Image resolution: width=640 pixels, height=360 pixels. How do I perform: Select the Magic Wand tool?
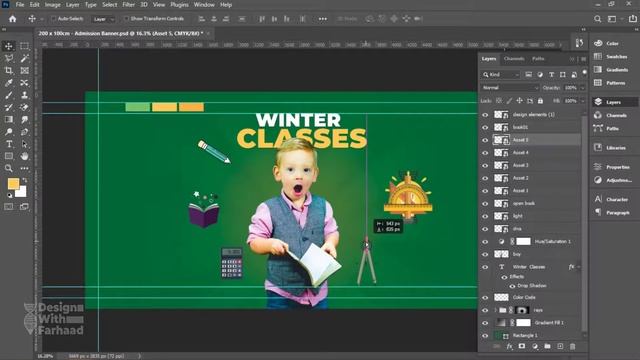tap(24, 58)
